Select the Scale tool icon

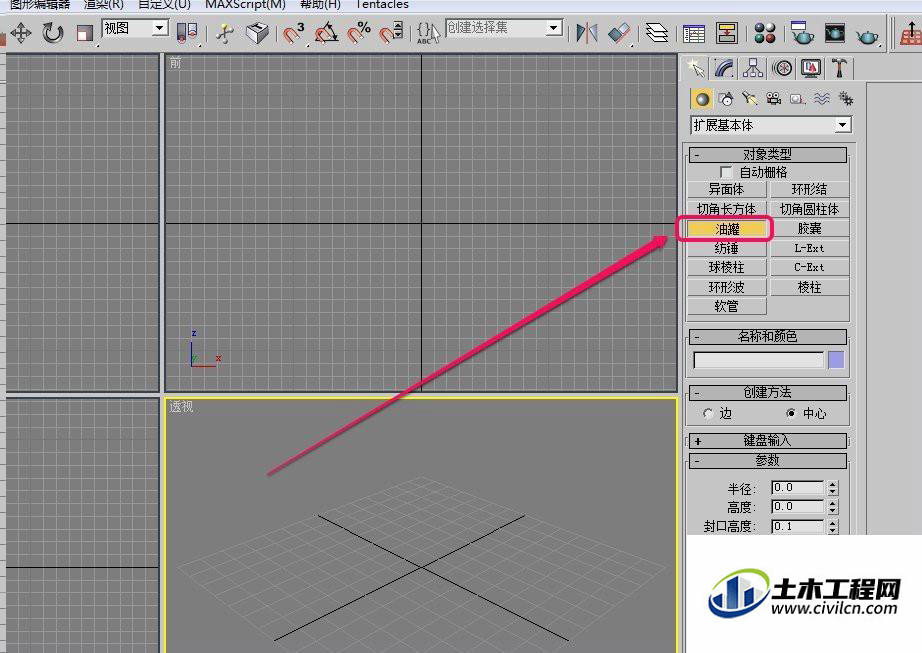[x=85, y=33]
